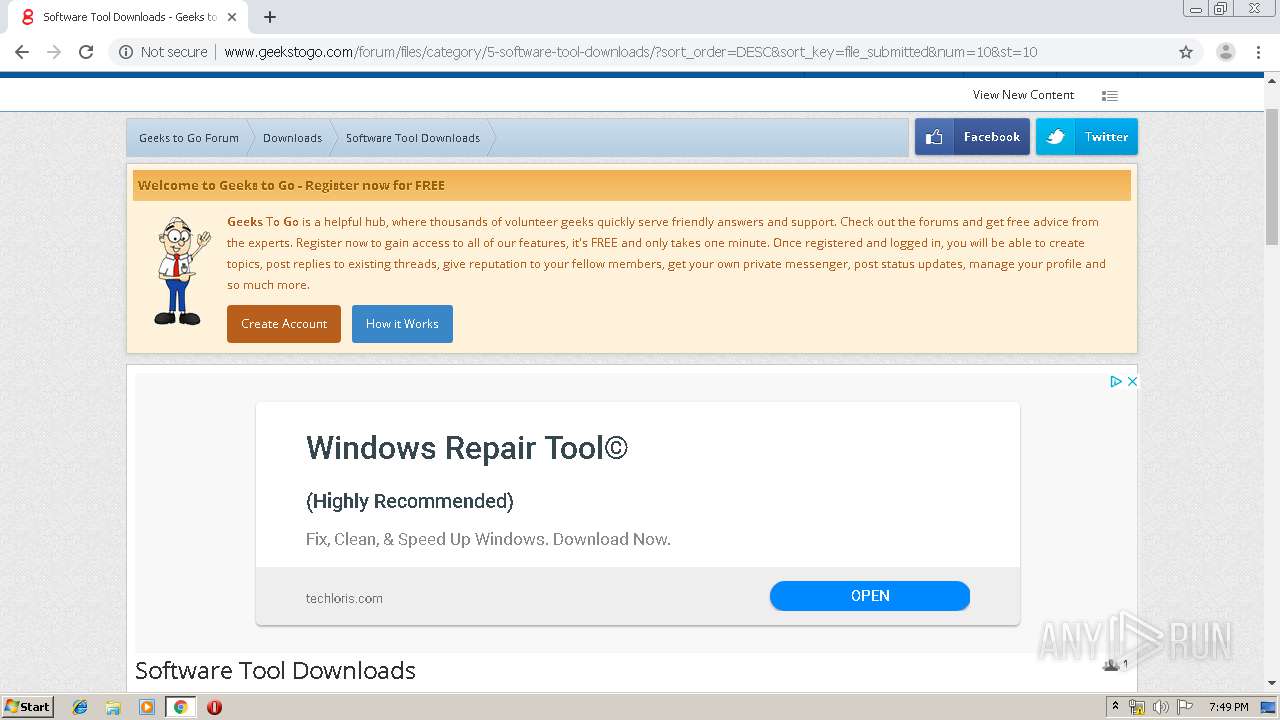Viewport: 1280px width, 720px height.
Task: Click the OPEN button in the ad
Action: (x=870, y=596)
